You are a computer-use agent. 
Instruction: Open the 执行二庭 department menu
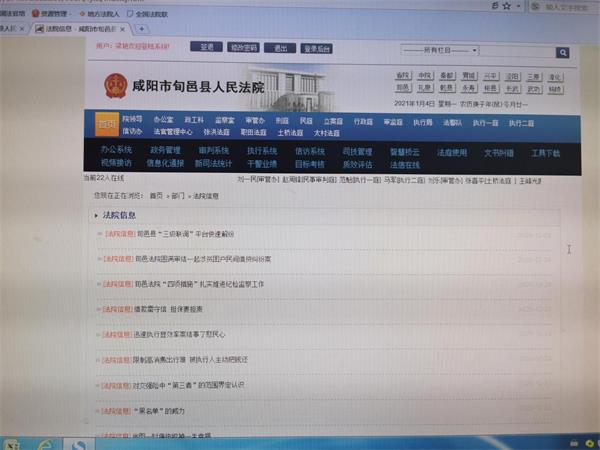coord(521,123)
